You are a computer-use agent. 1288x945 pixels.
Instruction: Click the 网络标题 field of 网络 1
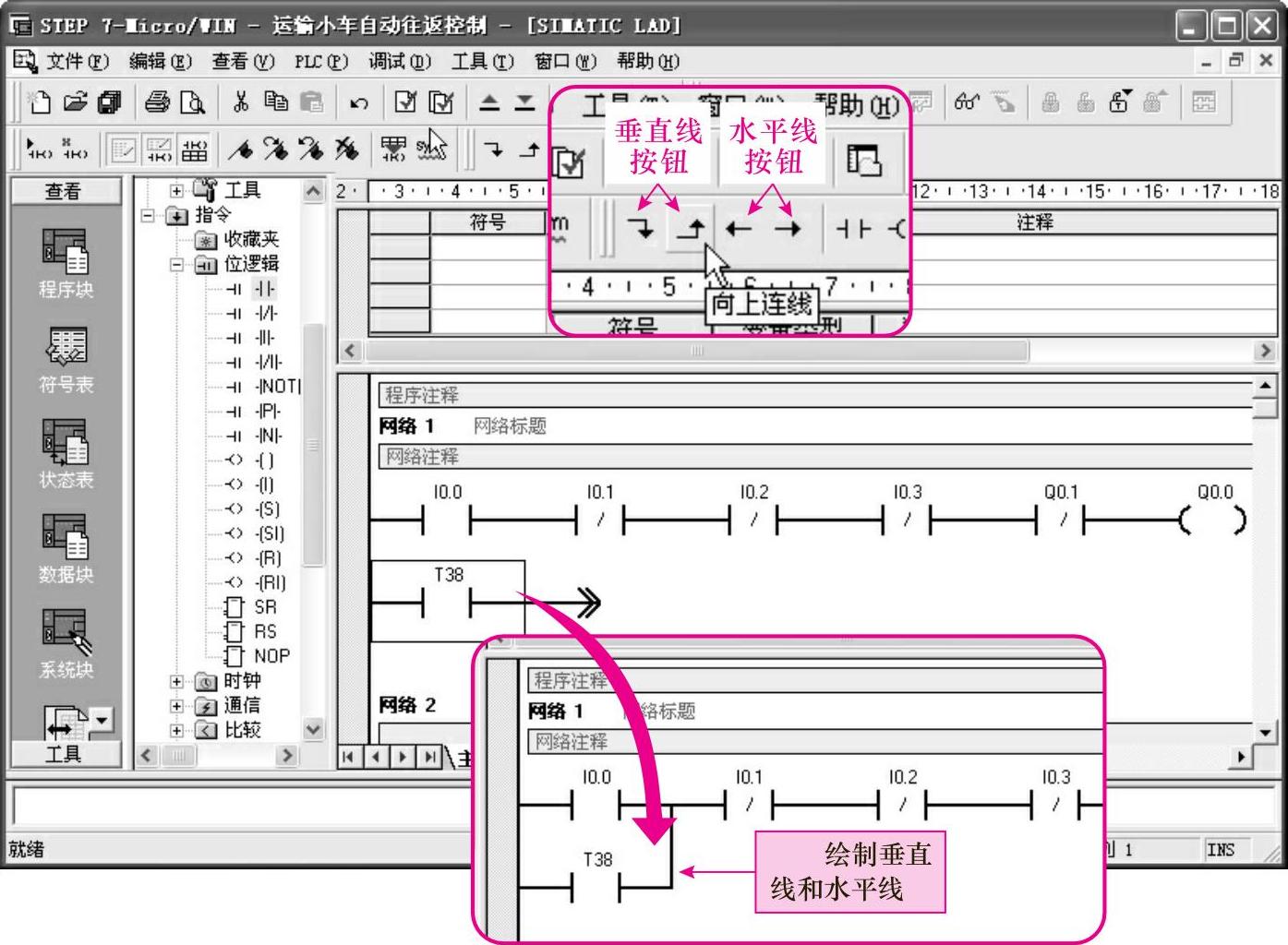pyautogui.click(x=510, y=426)
